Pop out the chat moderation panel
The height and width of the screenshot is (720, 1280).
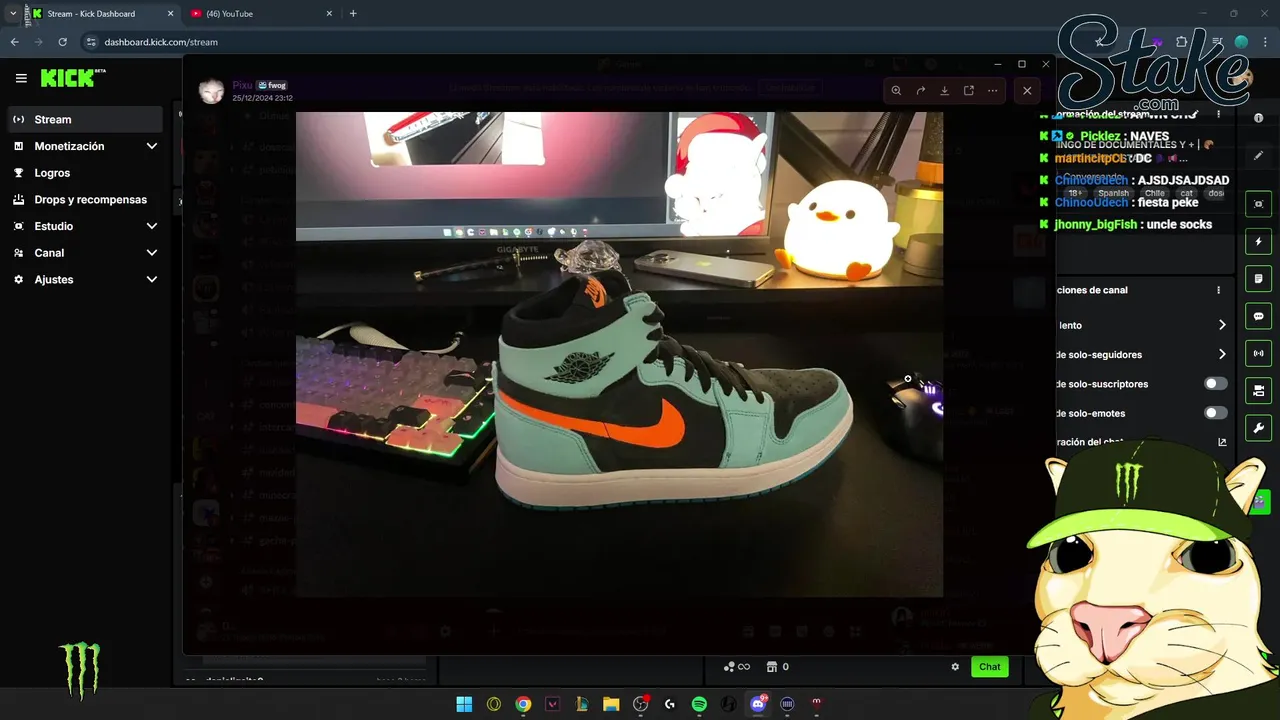coord(1222,442)
